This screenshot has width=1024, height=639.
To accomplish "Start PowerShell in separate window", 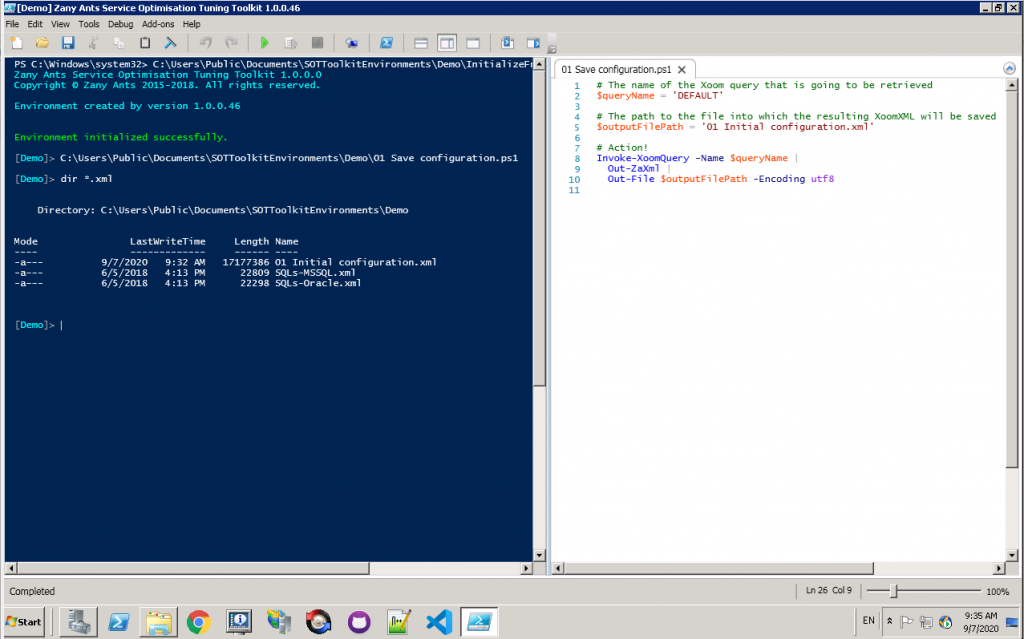I will click(387, 43).
